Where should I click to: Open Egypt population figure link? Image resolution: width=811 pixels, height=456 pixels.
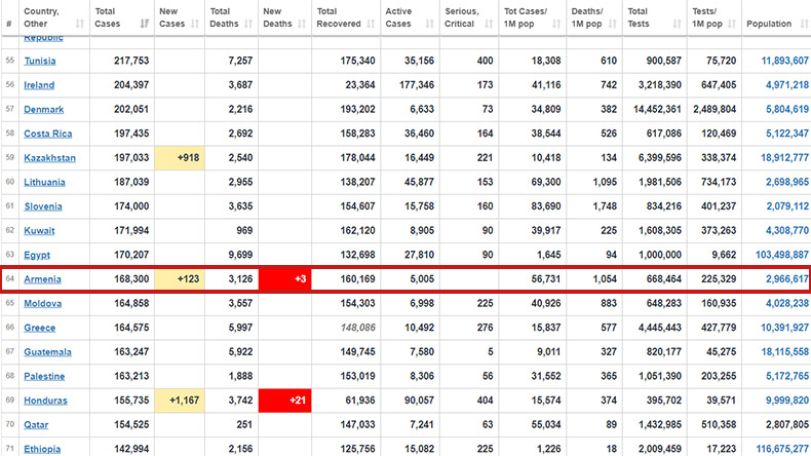click(x=782, y=255)
